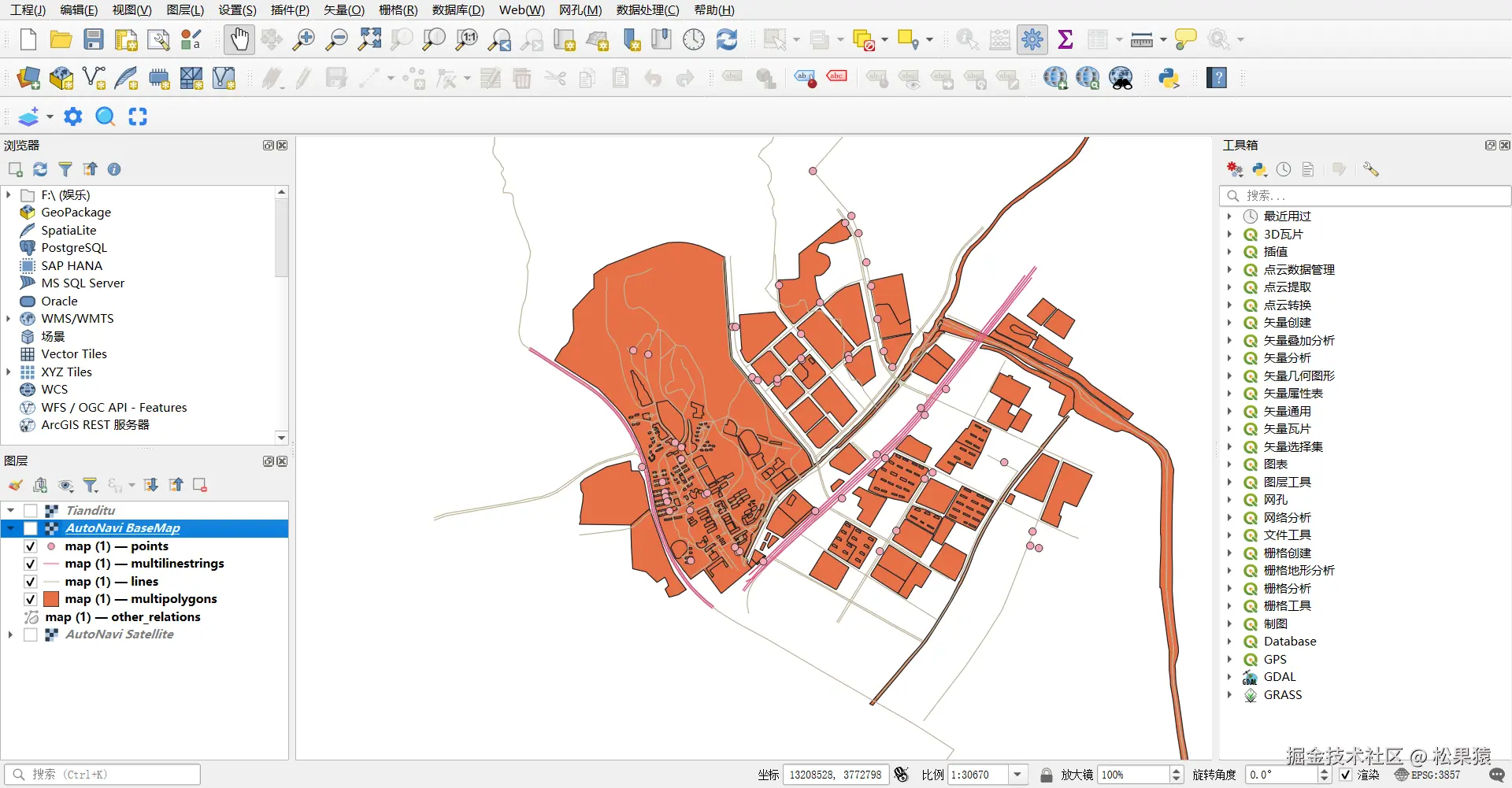This screenshot has width=1512, height=788.
Task: Open the 矢量(O) menu
Action: coord(344,9)
